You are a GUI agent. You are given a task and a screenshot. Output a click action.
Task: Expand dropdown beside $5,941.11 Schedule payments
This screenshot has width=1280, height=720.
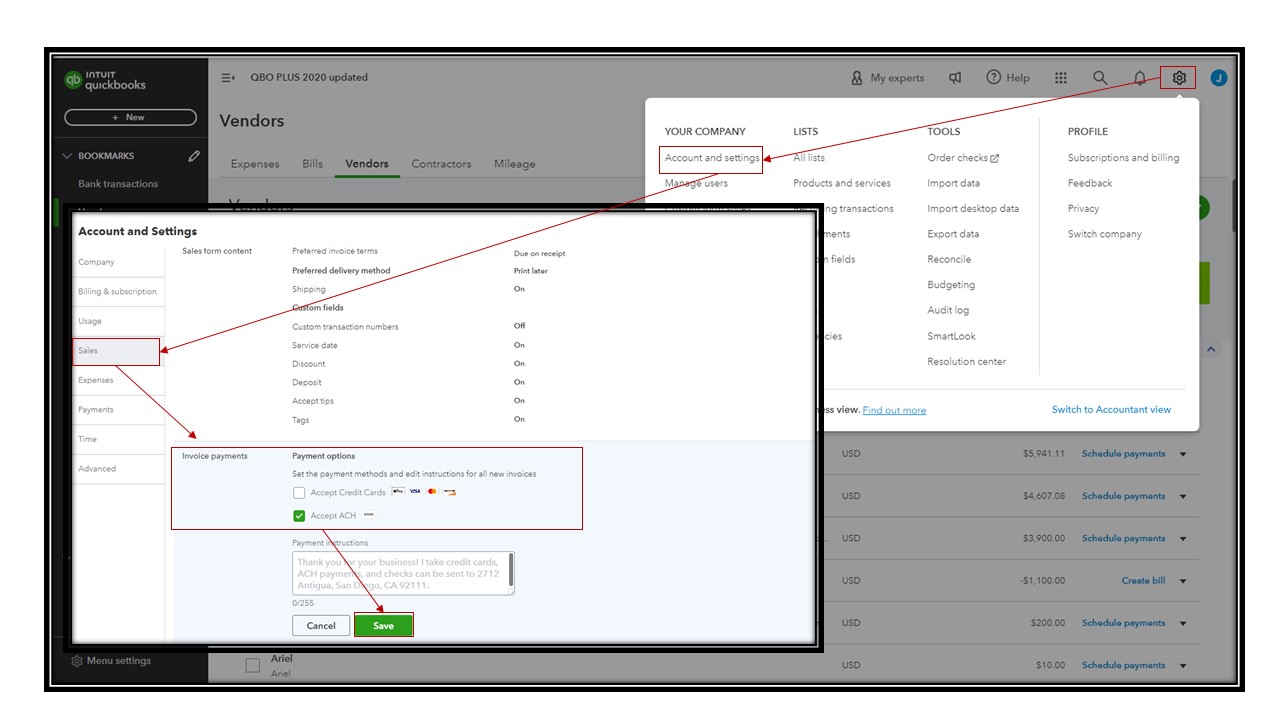pyautogui.click(x=1183, y=454)
